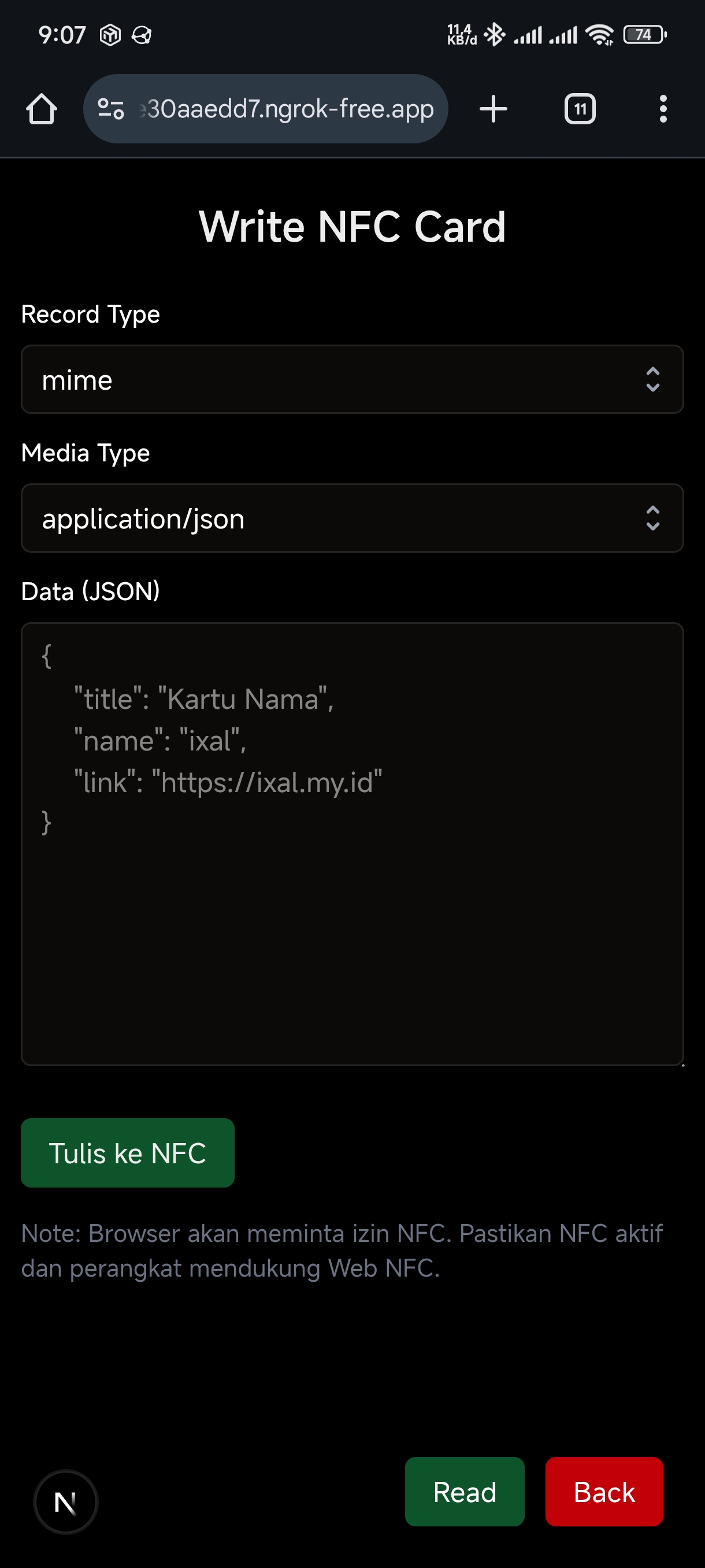Click the green Read button

464,1491
